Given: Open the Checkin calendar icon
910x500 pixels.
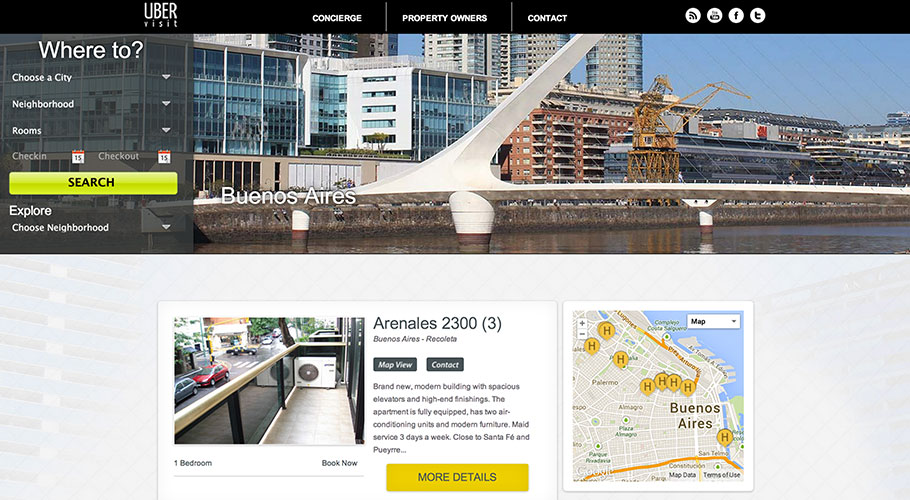Looking at the screenshot, I should coord(78,157).
